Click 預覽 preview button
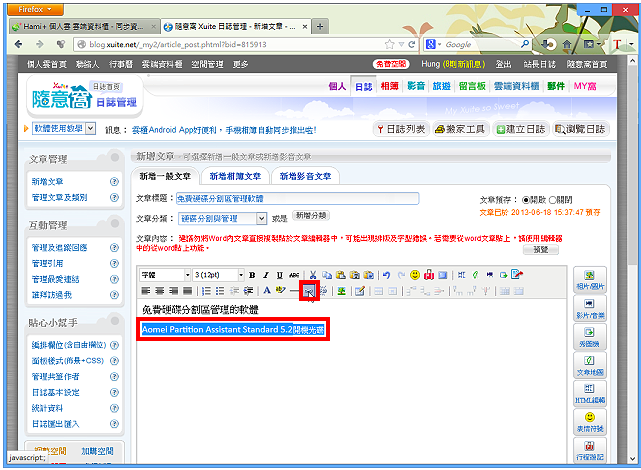This screenshot has height=470, width=641. click(x=540, y=250)
